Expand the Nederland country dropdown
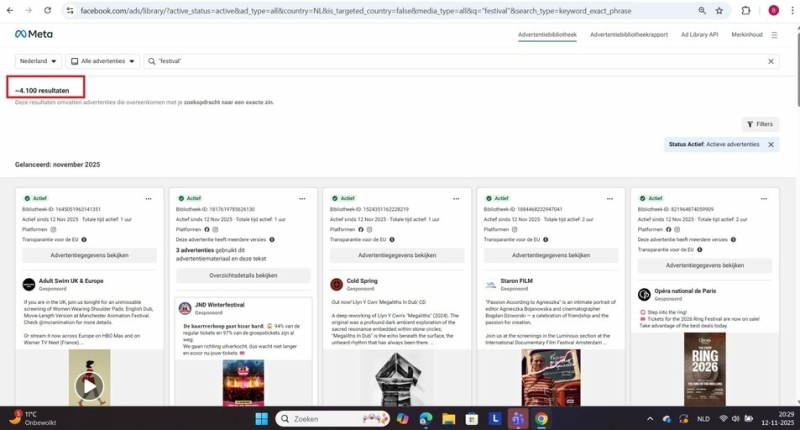 [35, 61]
